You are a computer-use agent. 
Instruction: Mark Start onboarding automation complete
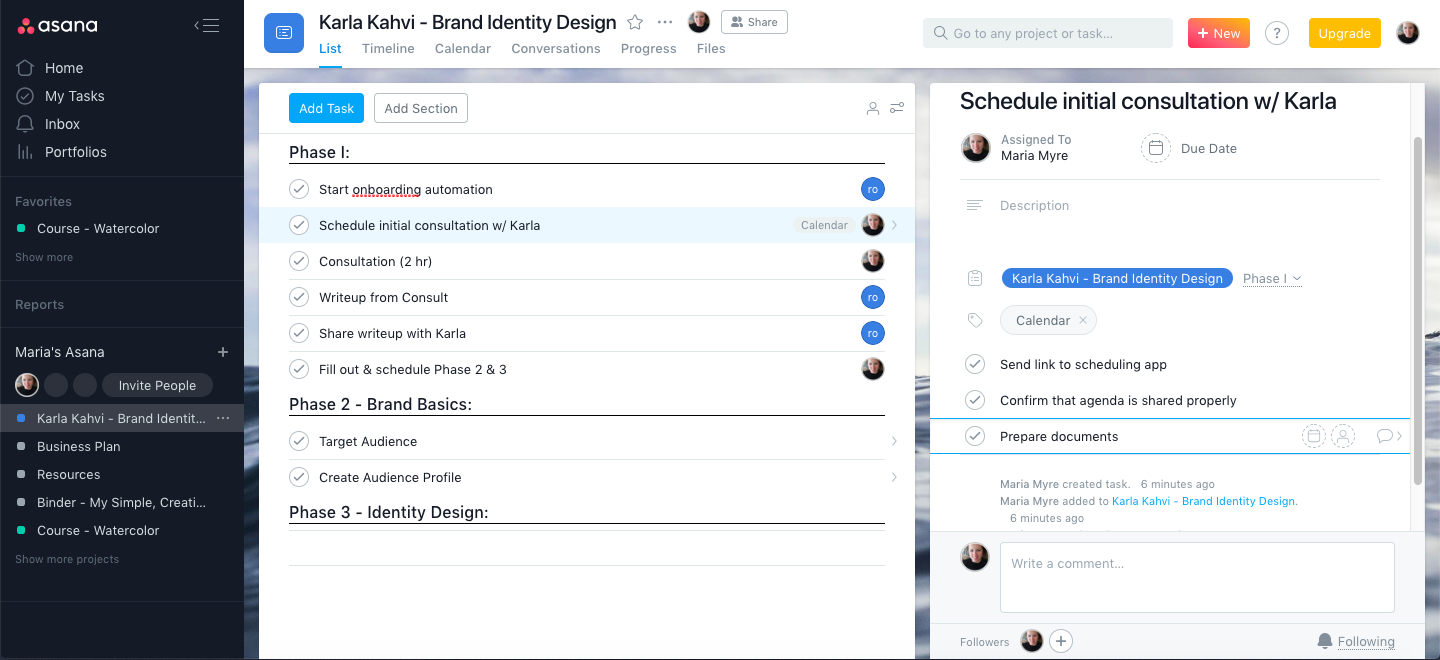click(298, 189)
